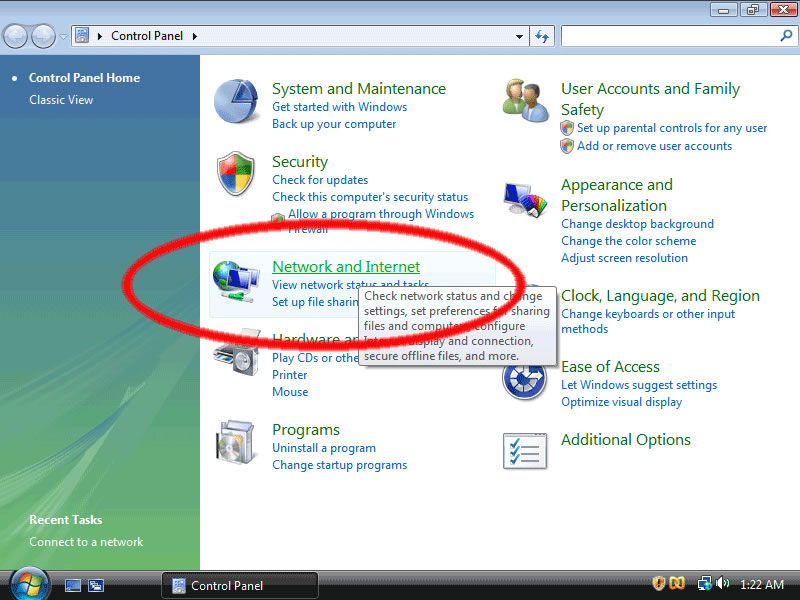Viewport: 800px width, 600px height.
Task: Click Back up your computer
Action: (334, 124)
